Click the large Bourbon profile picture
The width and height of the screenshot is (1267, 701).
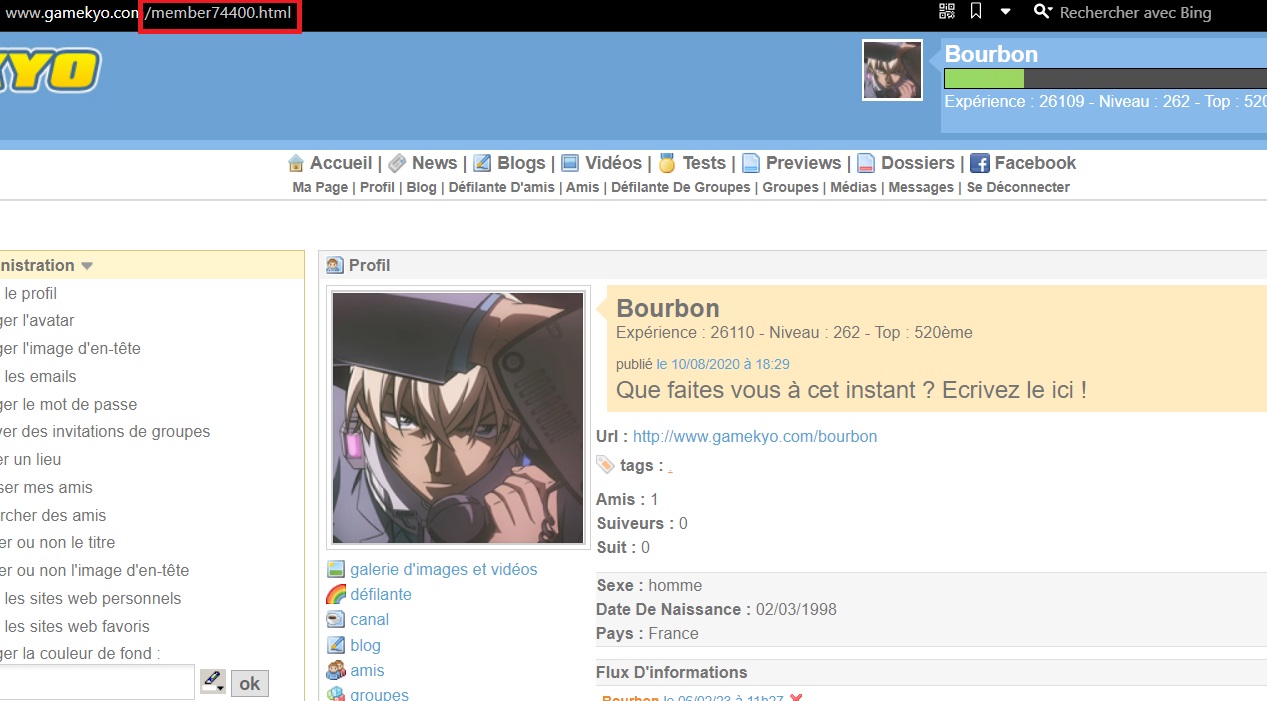(458, 417)
